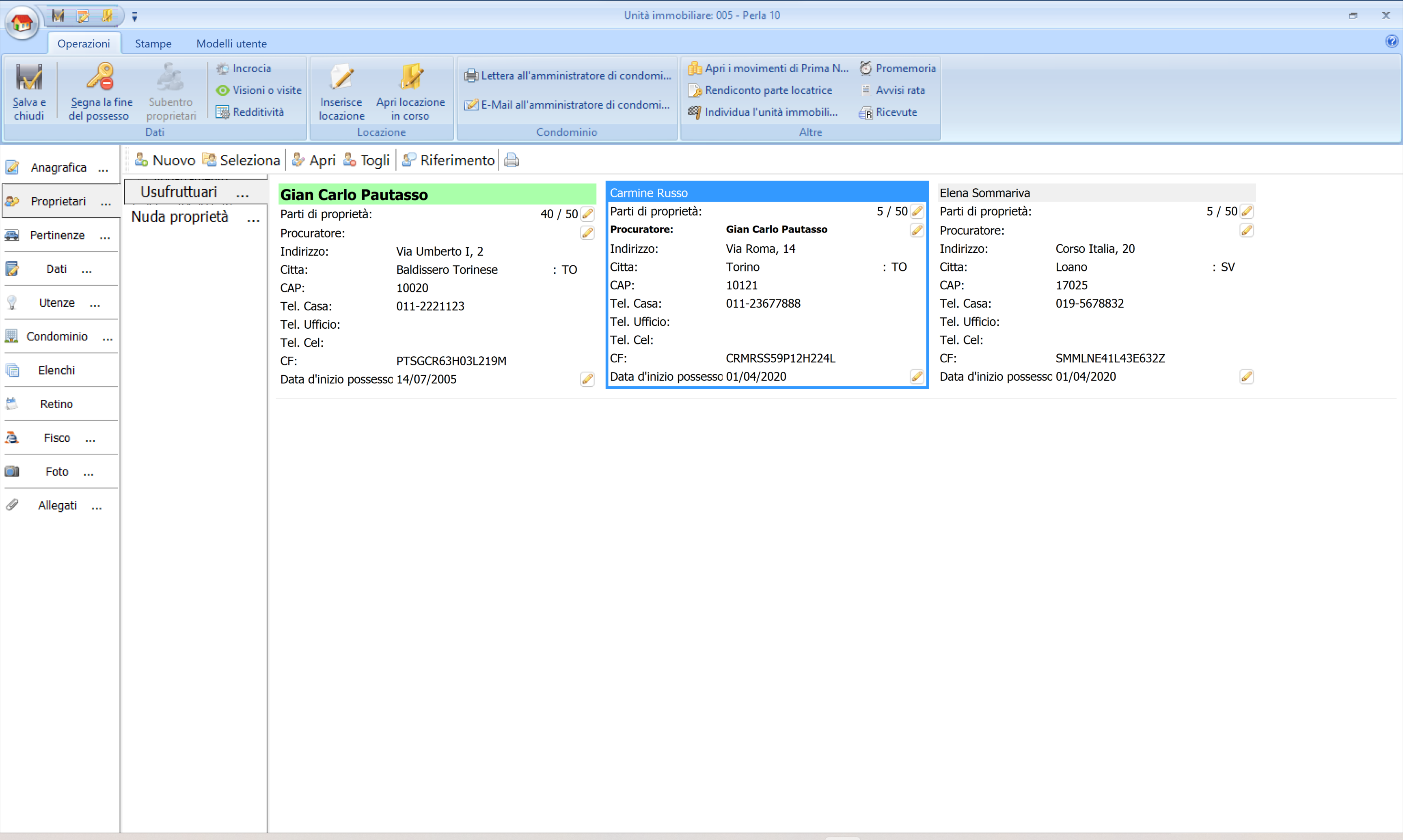Edit Data d'inizio possesso of Gian Carlo Pautasso
Viewport: 1403px width, 840px height.
587,379
